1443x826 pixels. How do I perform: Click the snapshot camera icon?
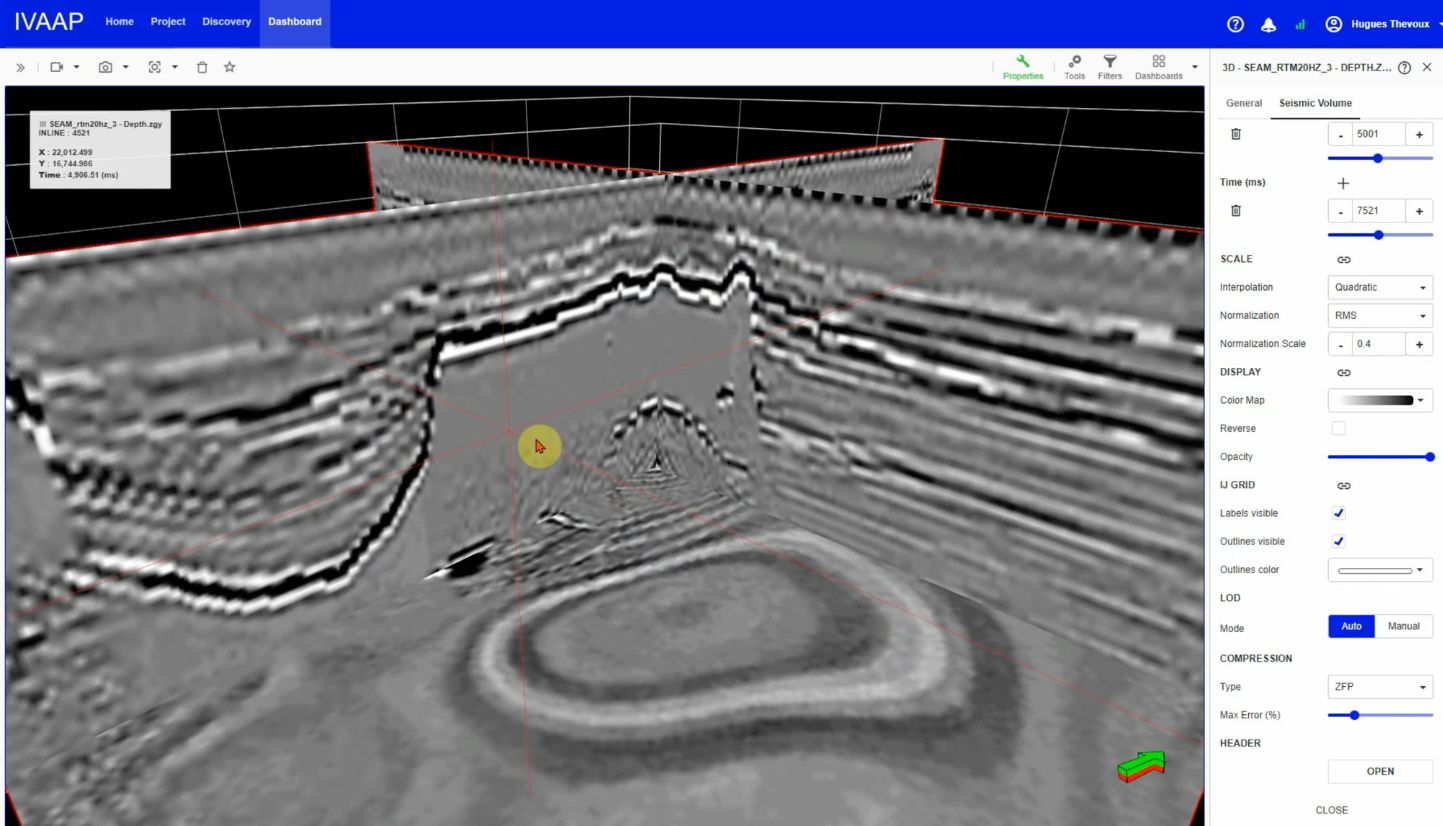(x=105, y=67)
